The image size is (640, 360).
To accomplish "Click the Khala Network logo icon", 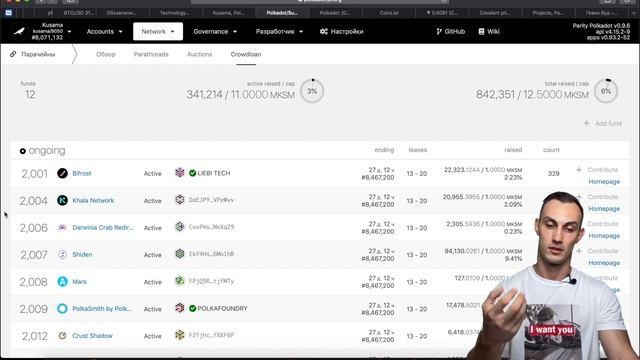I will [x=62, y=200].
